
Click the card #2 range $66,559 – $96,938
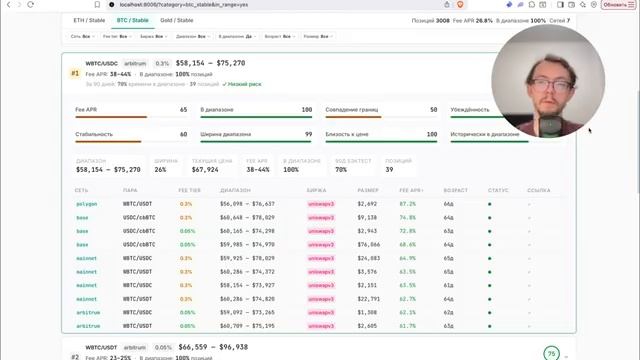pyautogui.click(x=213, y=347)
